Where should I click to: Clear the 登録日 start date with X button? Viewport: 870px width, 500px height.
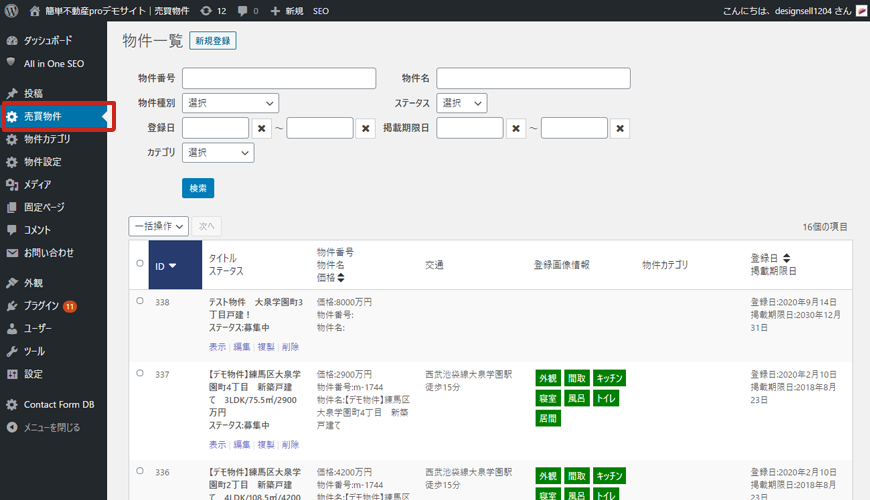pos(261,128)
